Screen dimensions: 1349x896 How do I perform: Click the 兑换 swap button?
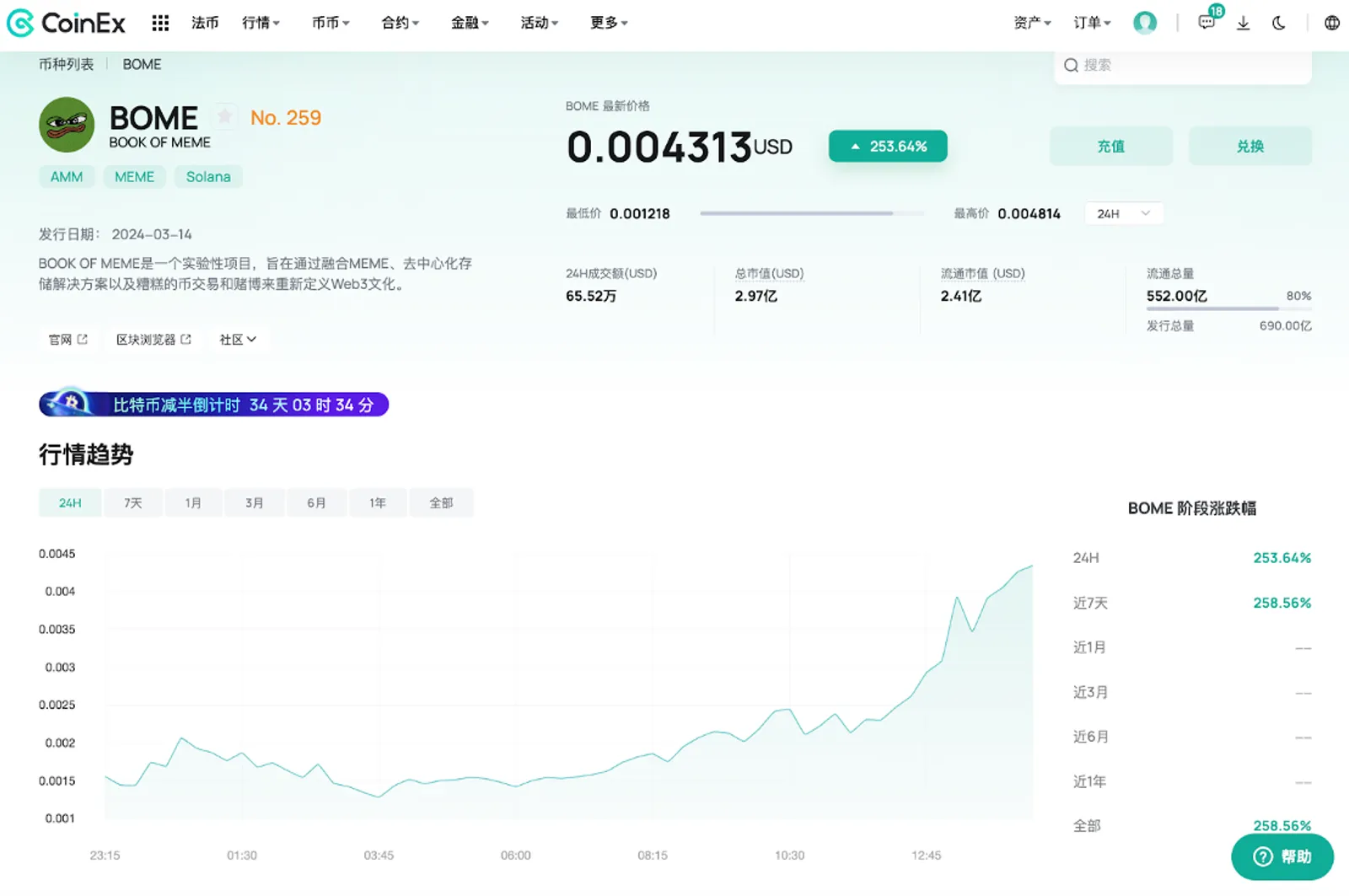[1250, 146]
